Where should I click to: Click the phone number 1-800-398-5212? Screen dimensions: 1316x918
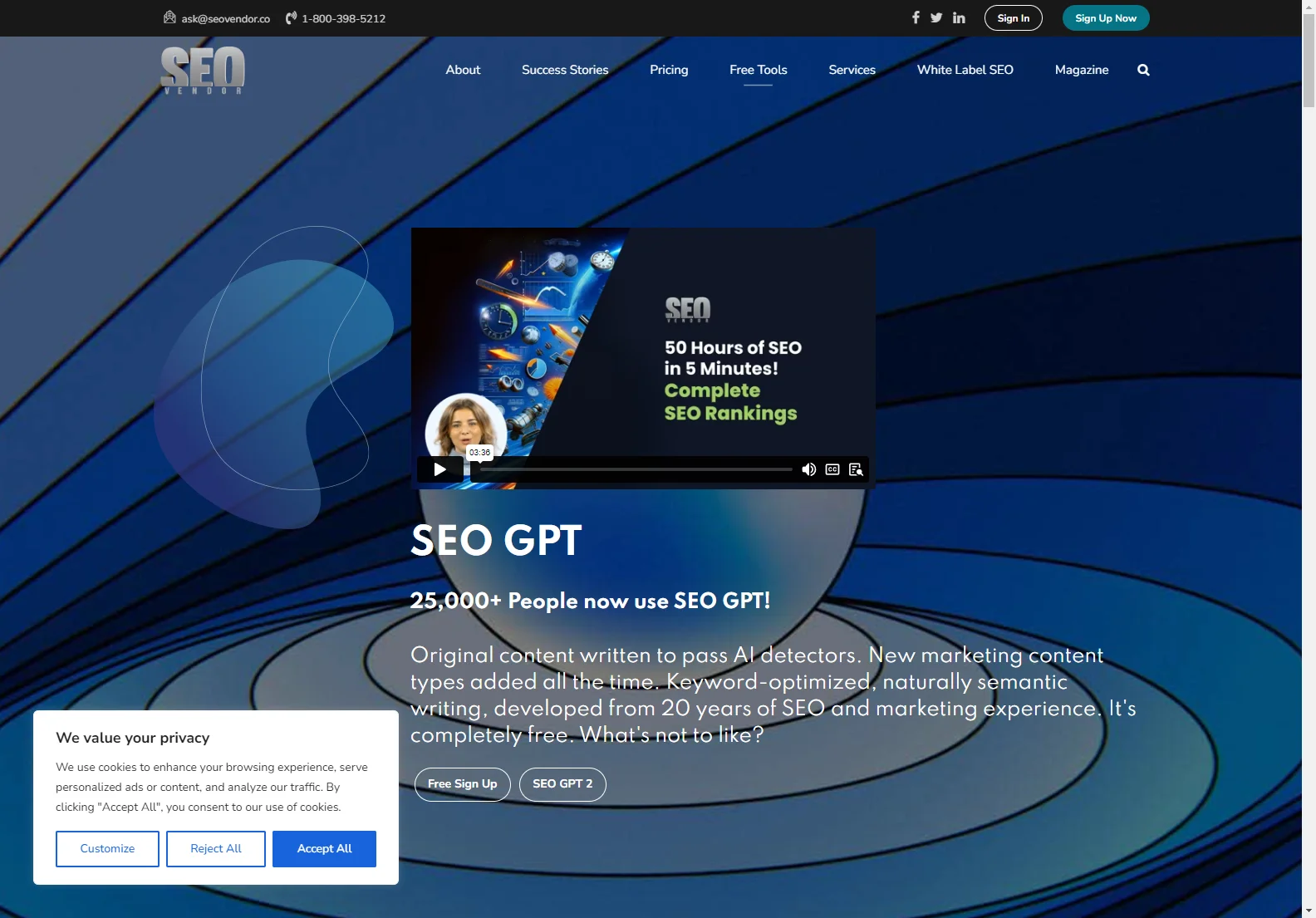pyautogui.click(x=344, y=18)
